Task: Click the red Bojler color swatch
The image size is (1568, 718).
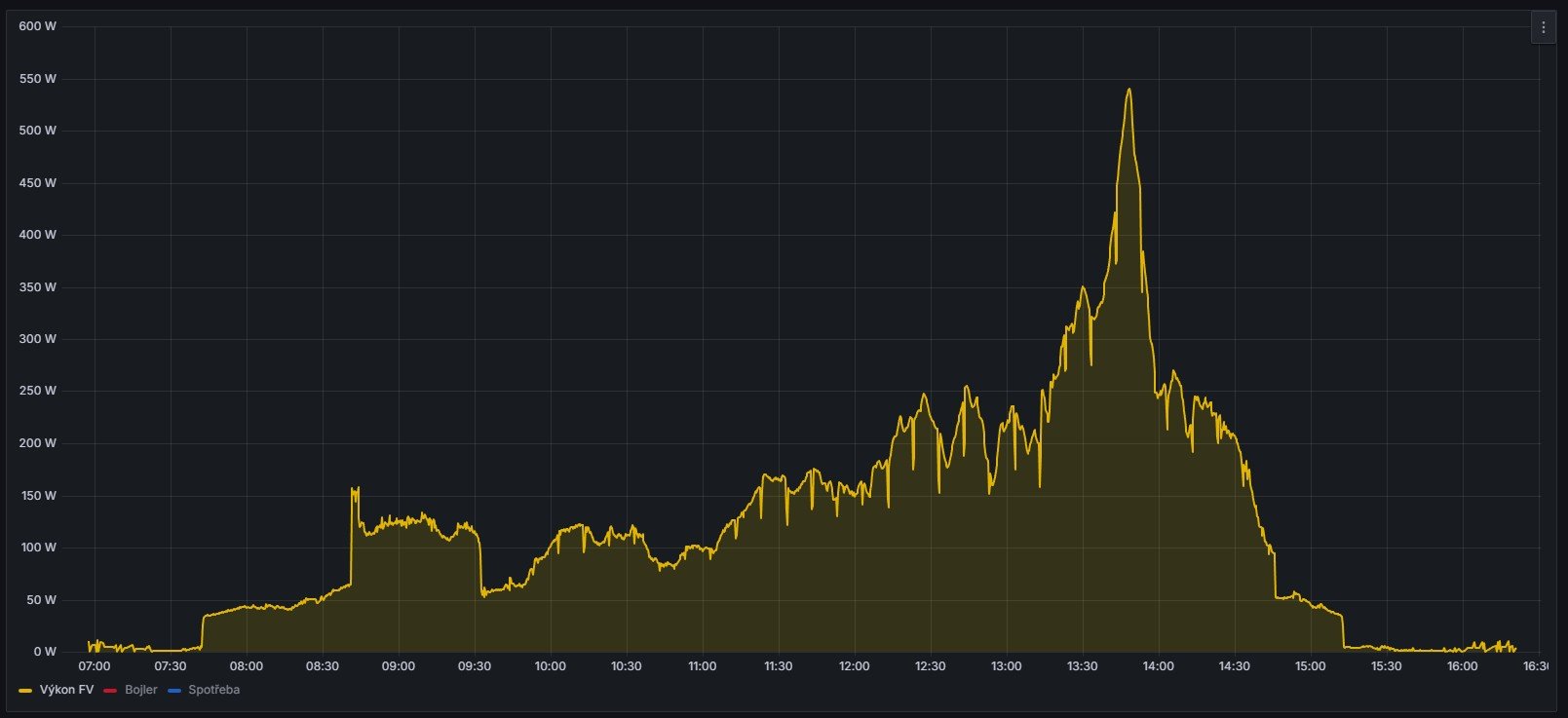Action: tap(110, 691)
